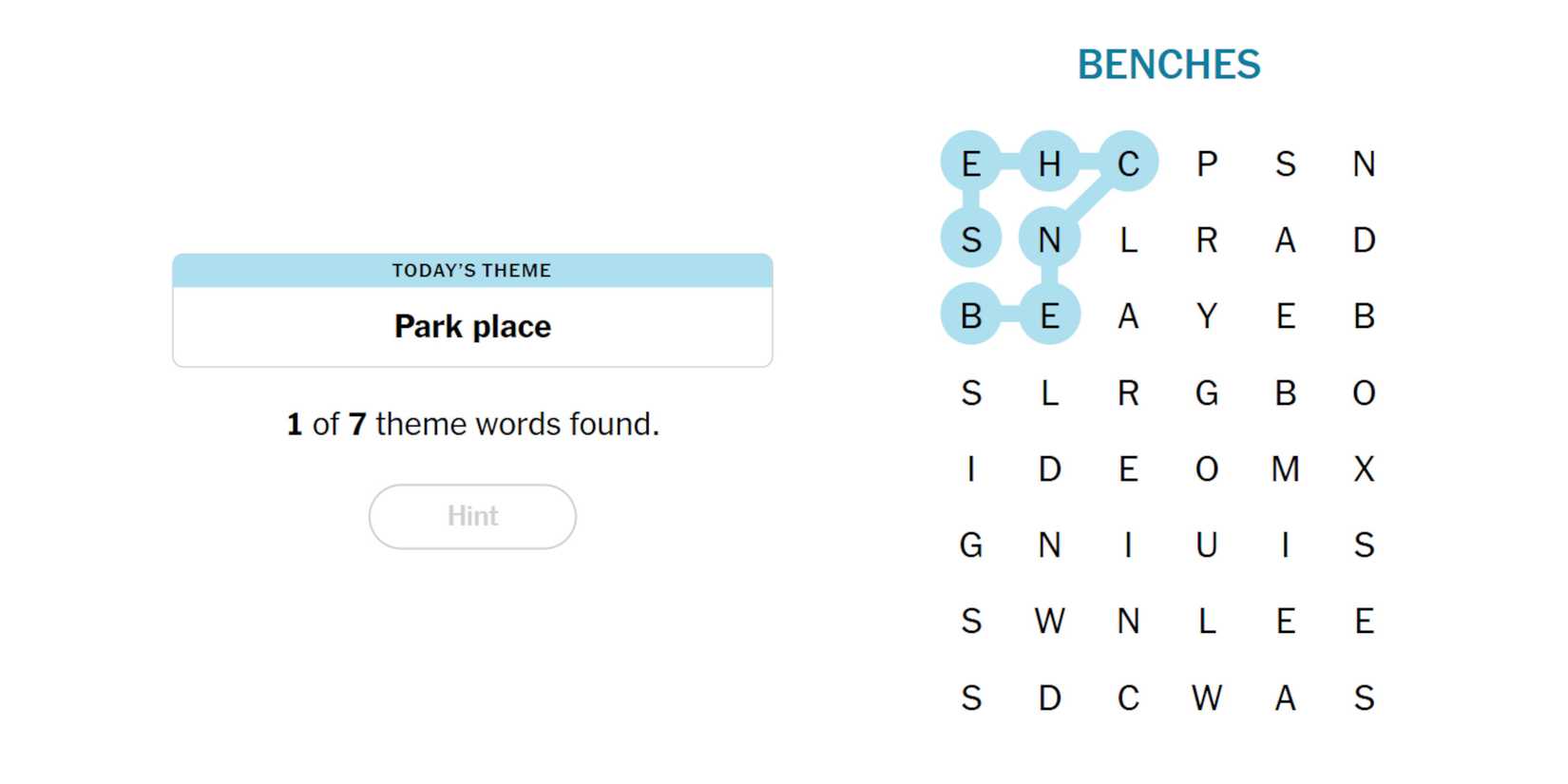
Task: Tap the letter Y in the grid
Action: pos(1207,316)
